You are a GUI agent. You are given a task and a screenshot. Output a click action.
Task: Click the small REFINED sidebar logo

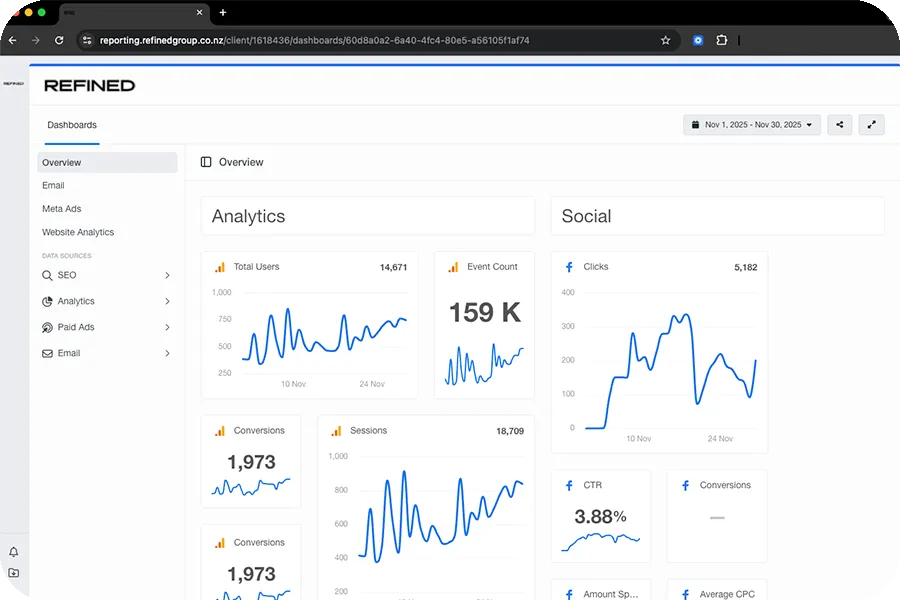click(x=14, y=84)
